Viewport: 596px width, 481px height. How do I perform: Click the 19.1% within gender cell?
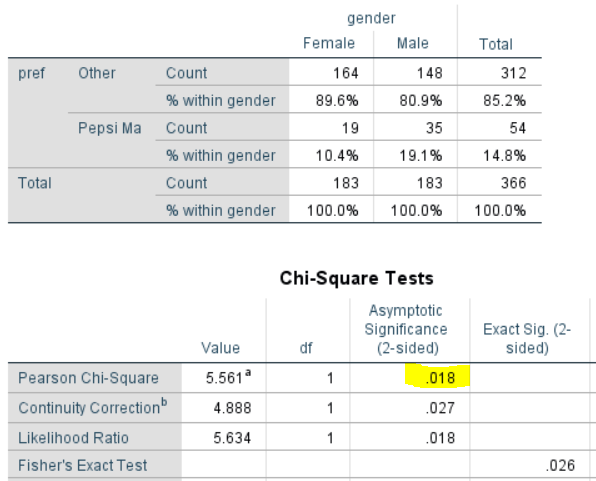421,156
